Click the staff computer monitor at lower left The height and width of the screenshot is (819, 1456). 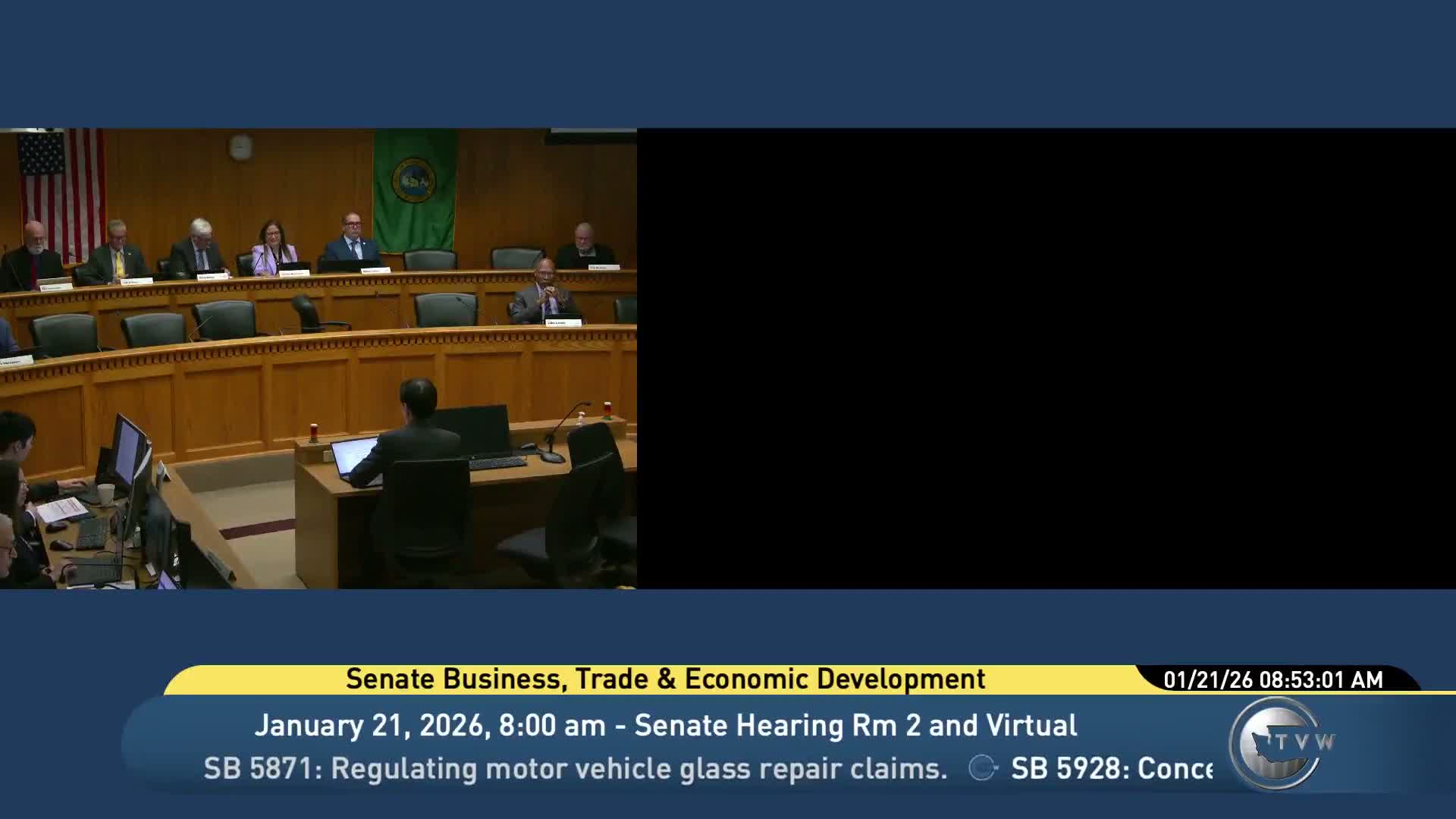pyautogui.click(x=127, y=451)
